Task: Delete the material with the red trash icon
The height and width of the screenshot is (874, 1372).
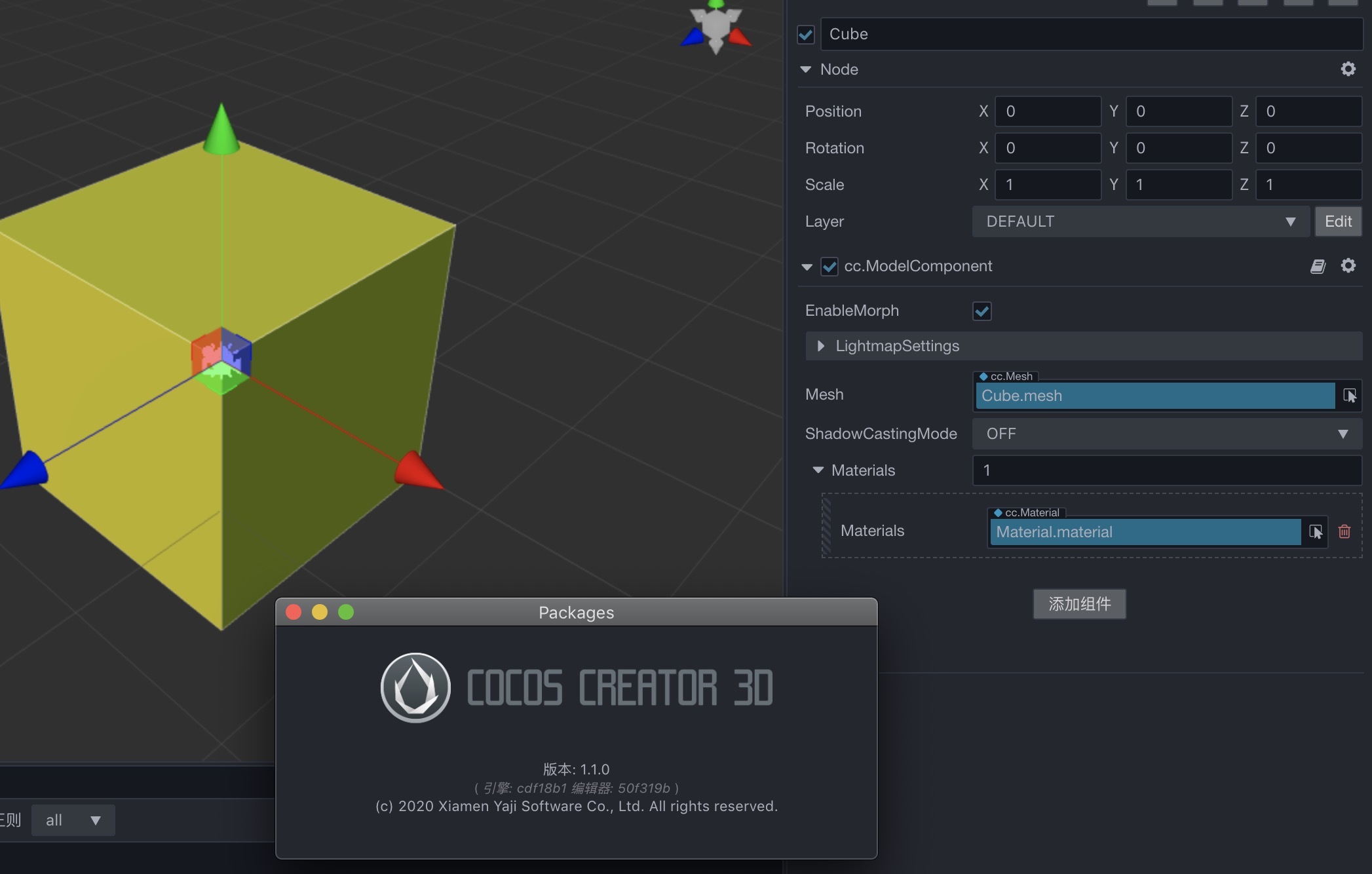Action: click(x=1344, y=531)
